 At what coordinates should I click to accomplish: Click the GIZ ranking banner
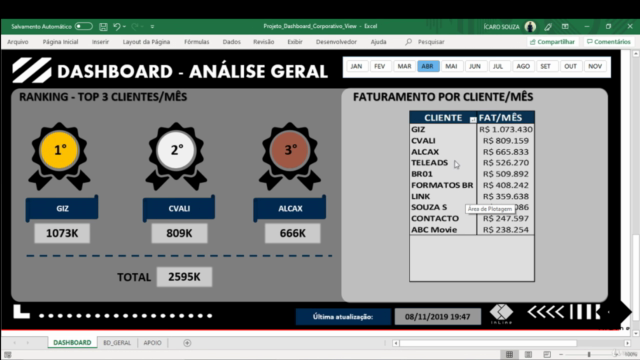(x=62, y=208)
